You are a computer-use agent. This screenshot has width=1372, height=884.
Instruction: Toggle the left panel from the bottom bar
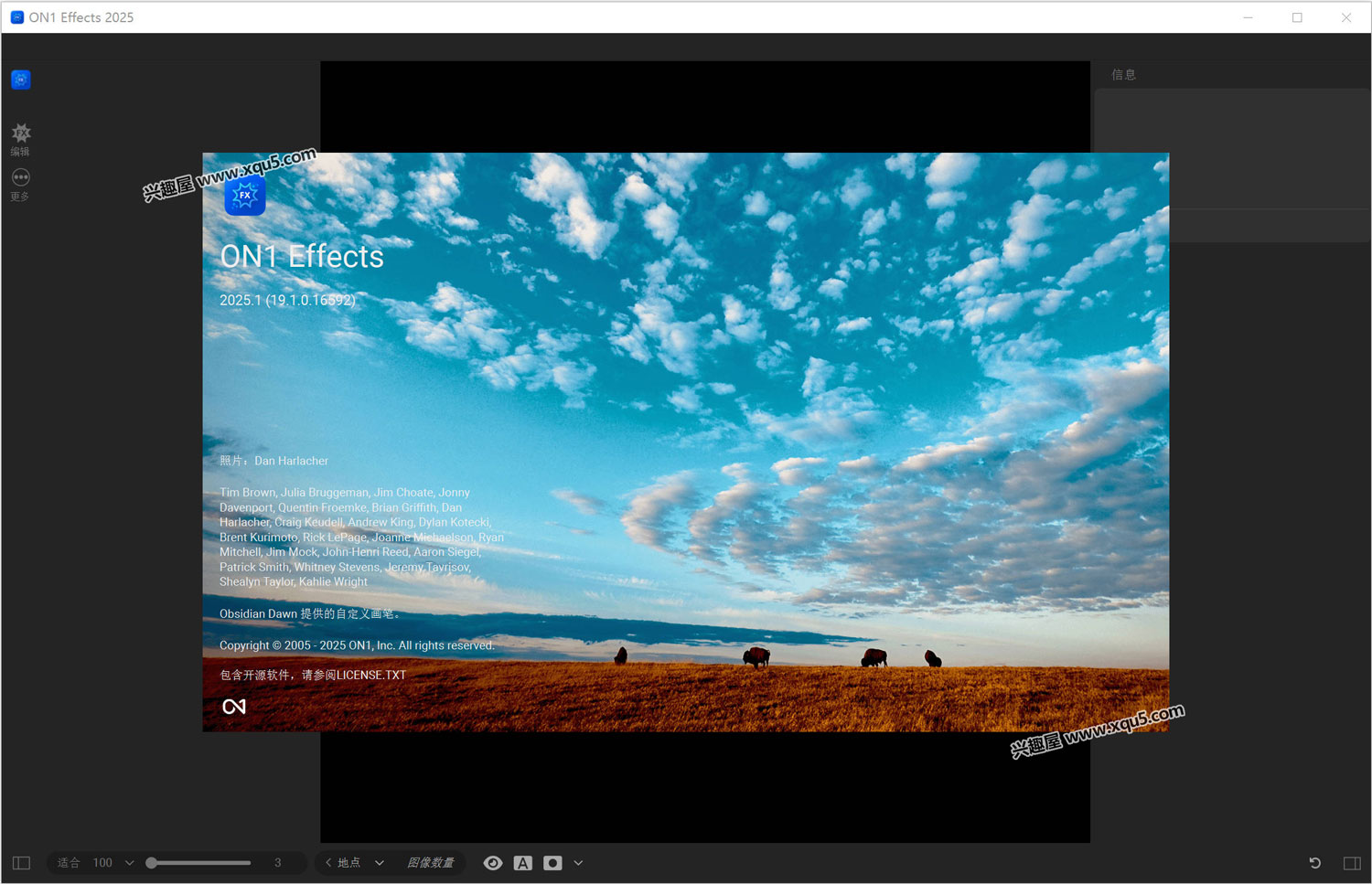coord(22,863)
